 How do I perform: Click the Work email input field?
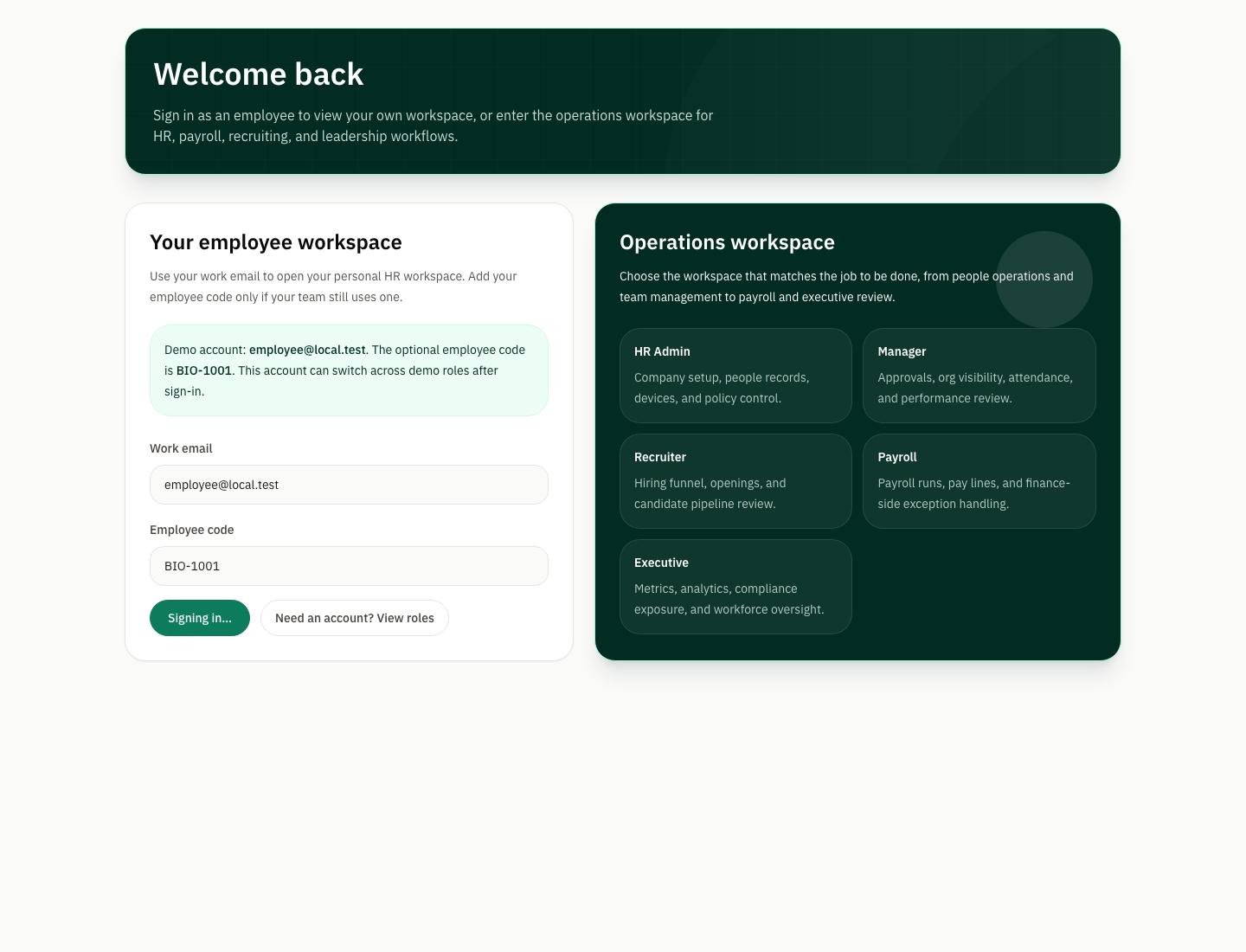pos(349,485)
